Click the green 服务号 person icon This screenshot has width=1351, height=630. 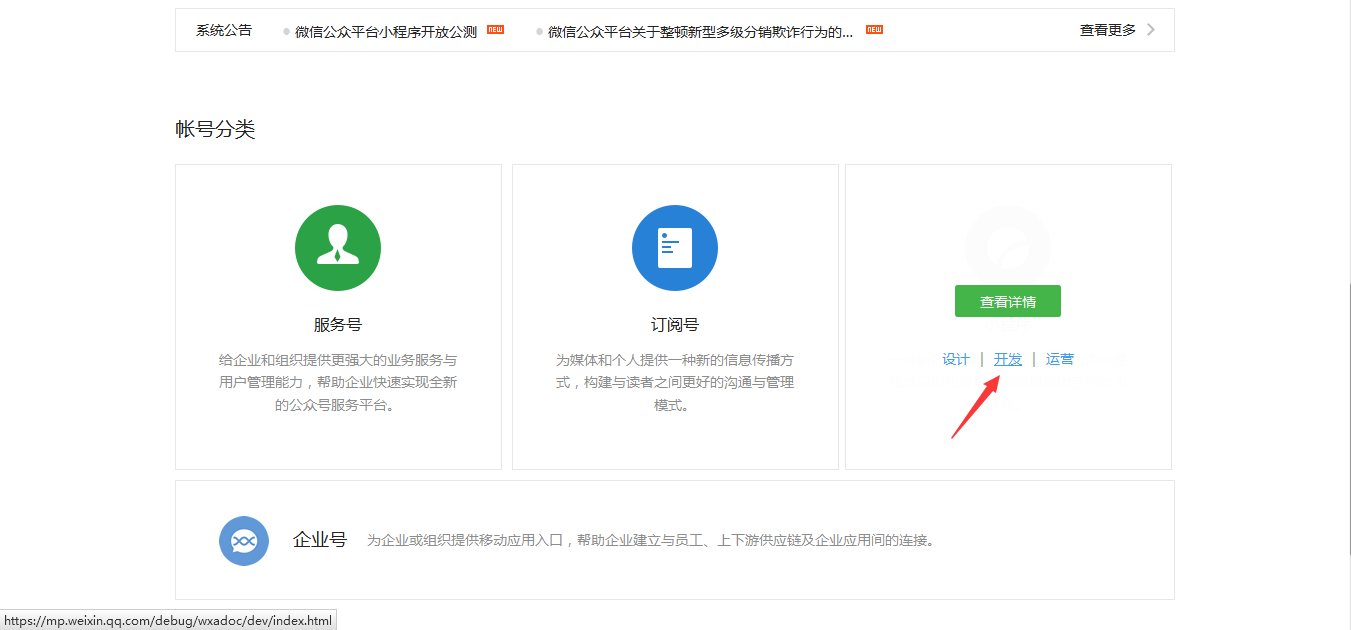(x=338, y=248)
